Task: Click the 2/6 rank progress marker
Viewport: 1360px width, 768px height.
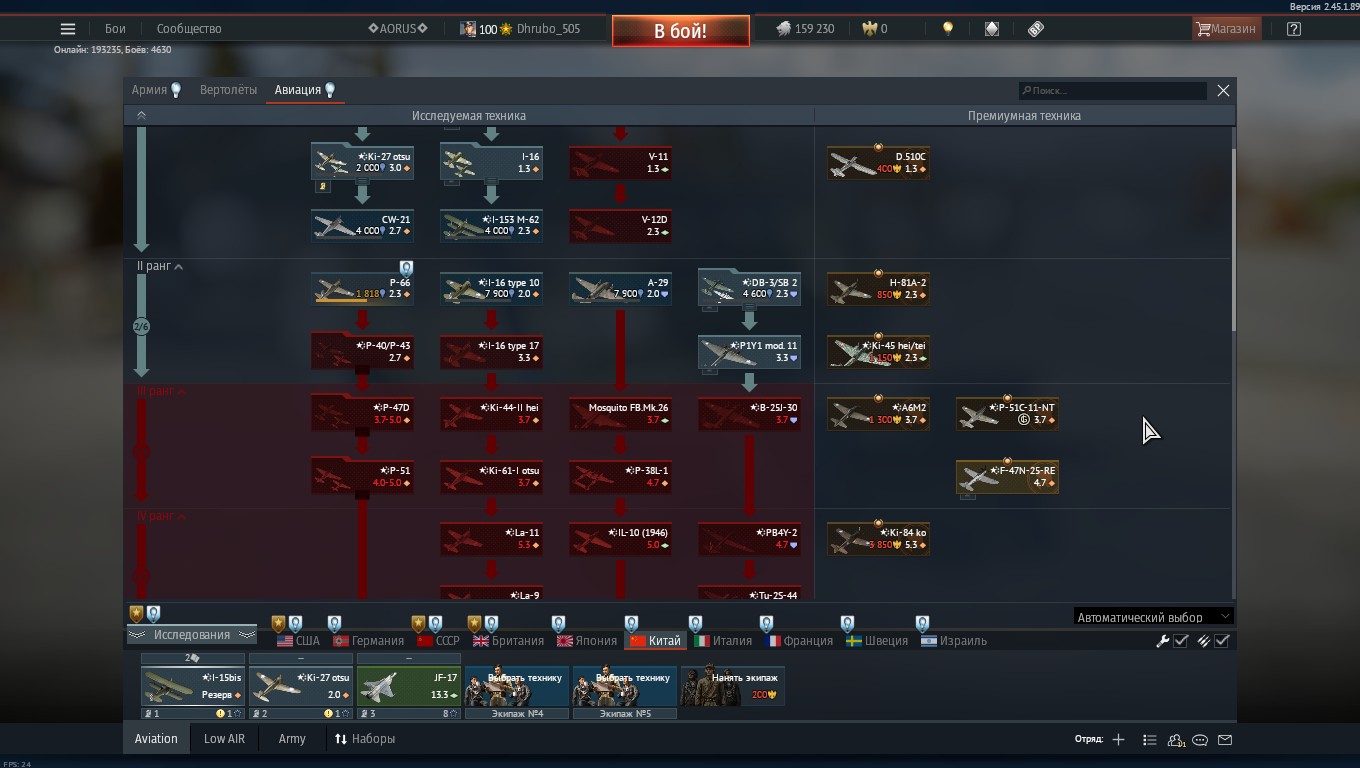Action: click(x=142, y=327)
